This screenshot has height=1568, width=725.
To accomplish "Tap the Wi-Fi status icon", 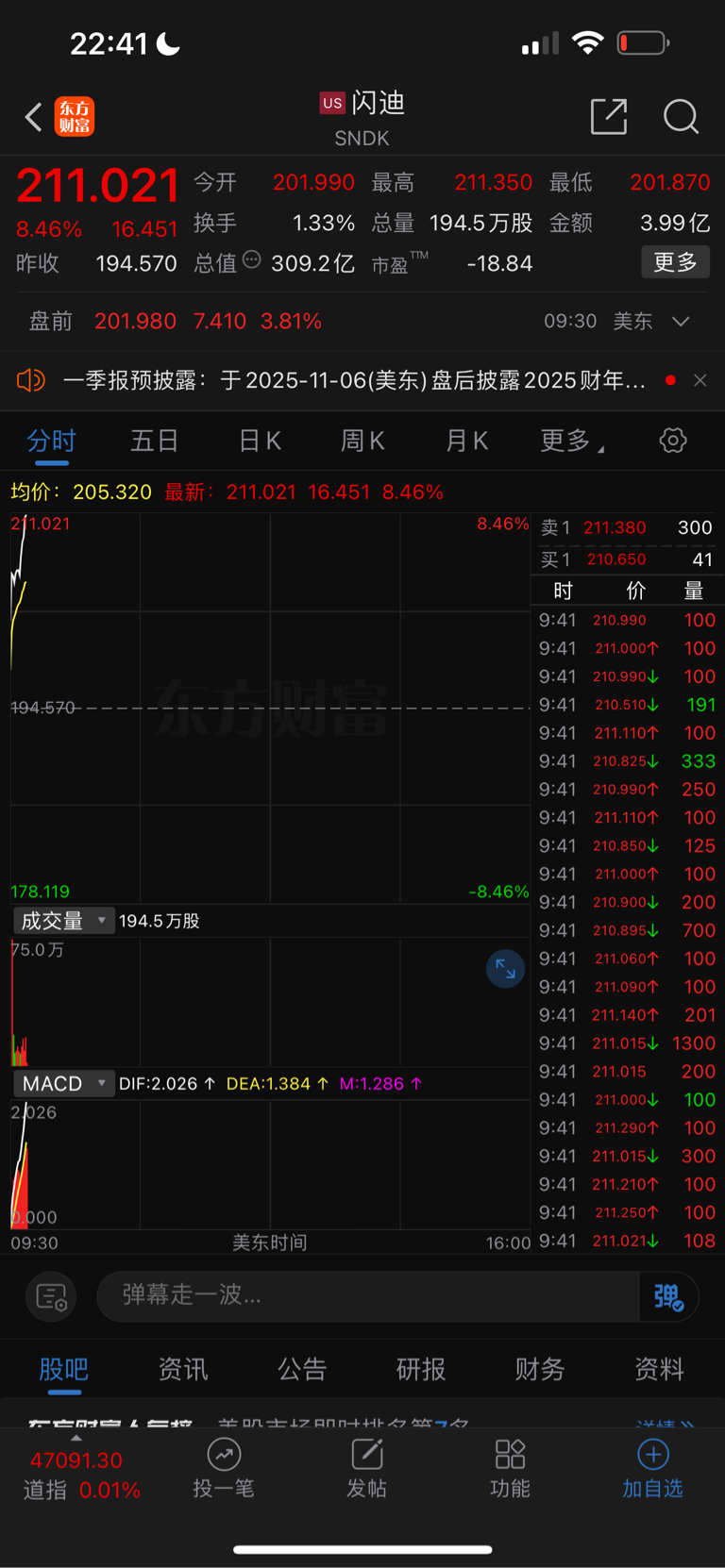I will coord(588,42).
